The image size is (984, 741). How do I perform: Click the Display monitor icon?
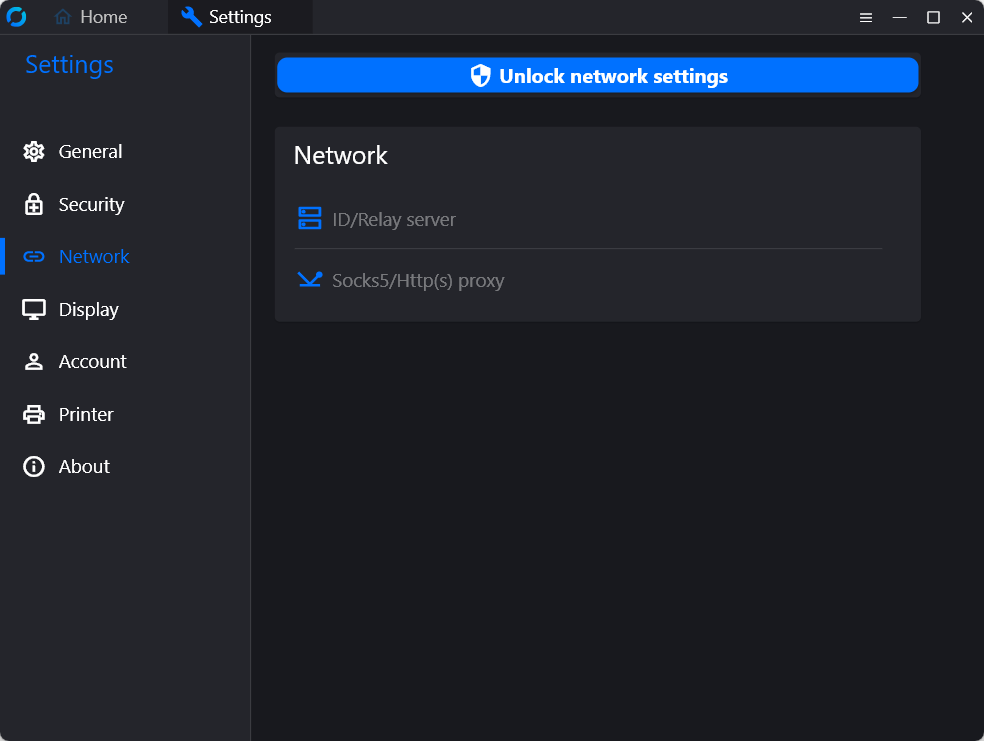[x=34, y=309]
